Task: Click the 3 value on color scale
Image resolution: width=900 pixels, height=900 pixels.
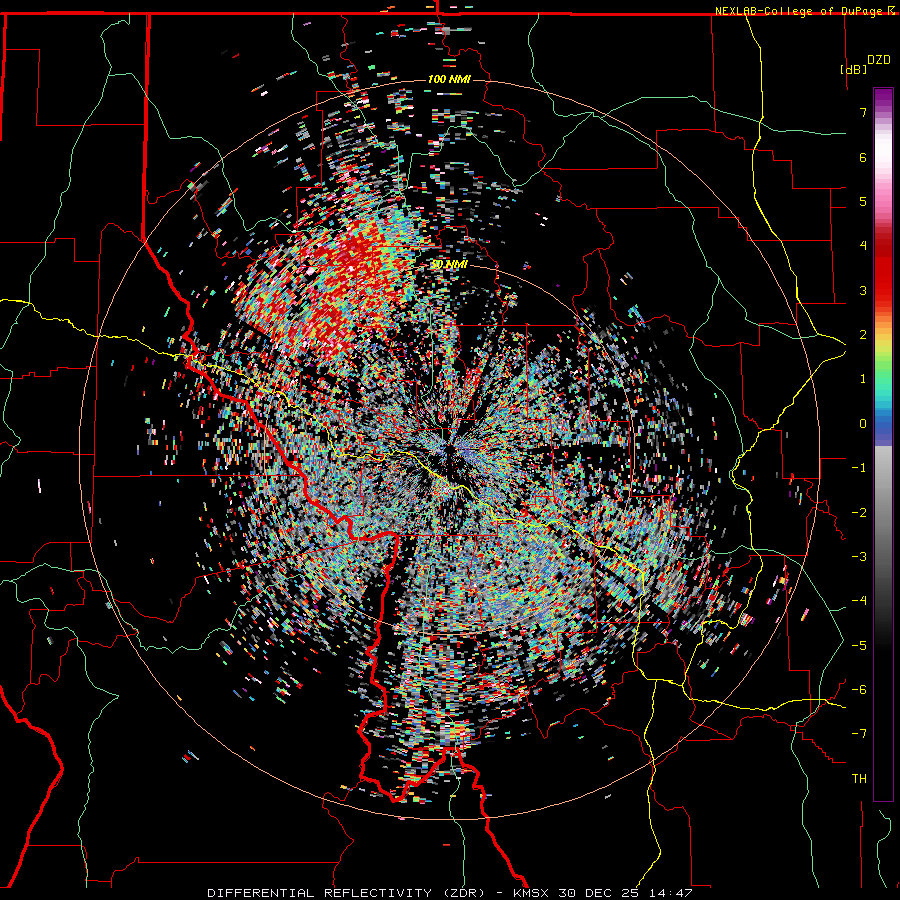Action: click(863, 290)
